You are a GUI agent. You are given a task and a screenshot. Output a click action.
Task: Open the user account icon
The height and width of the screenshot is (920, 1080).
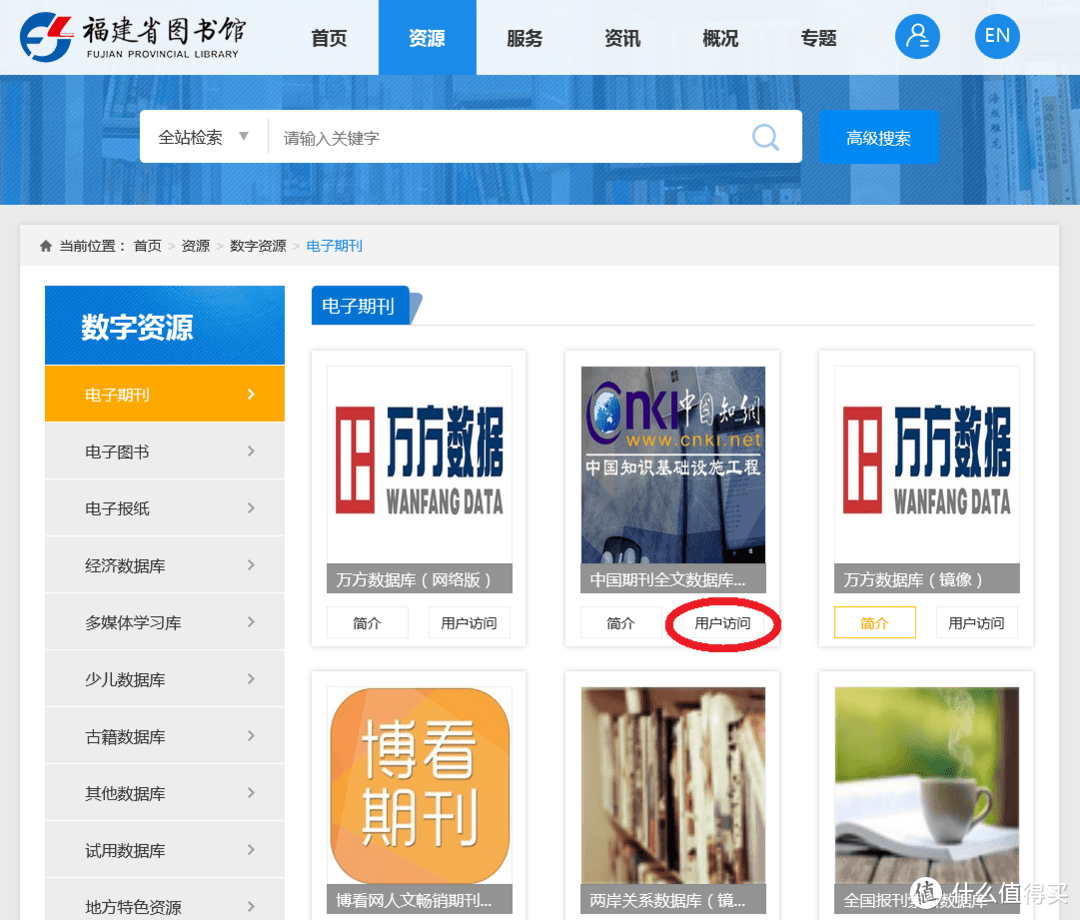(x=917, y=36)
